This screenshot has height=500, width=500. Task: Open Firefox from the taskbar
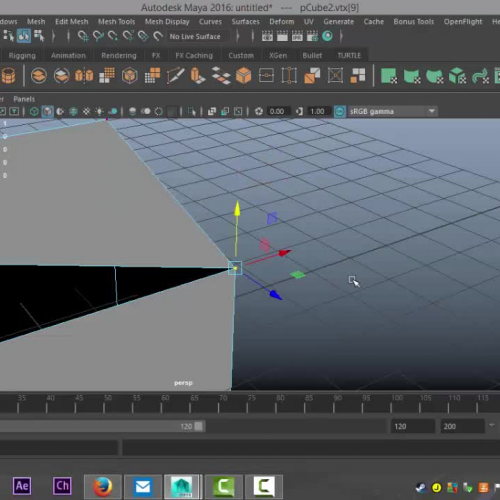(x=102, y=486)
